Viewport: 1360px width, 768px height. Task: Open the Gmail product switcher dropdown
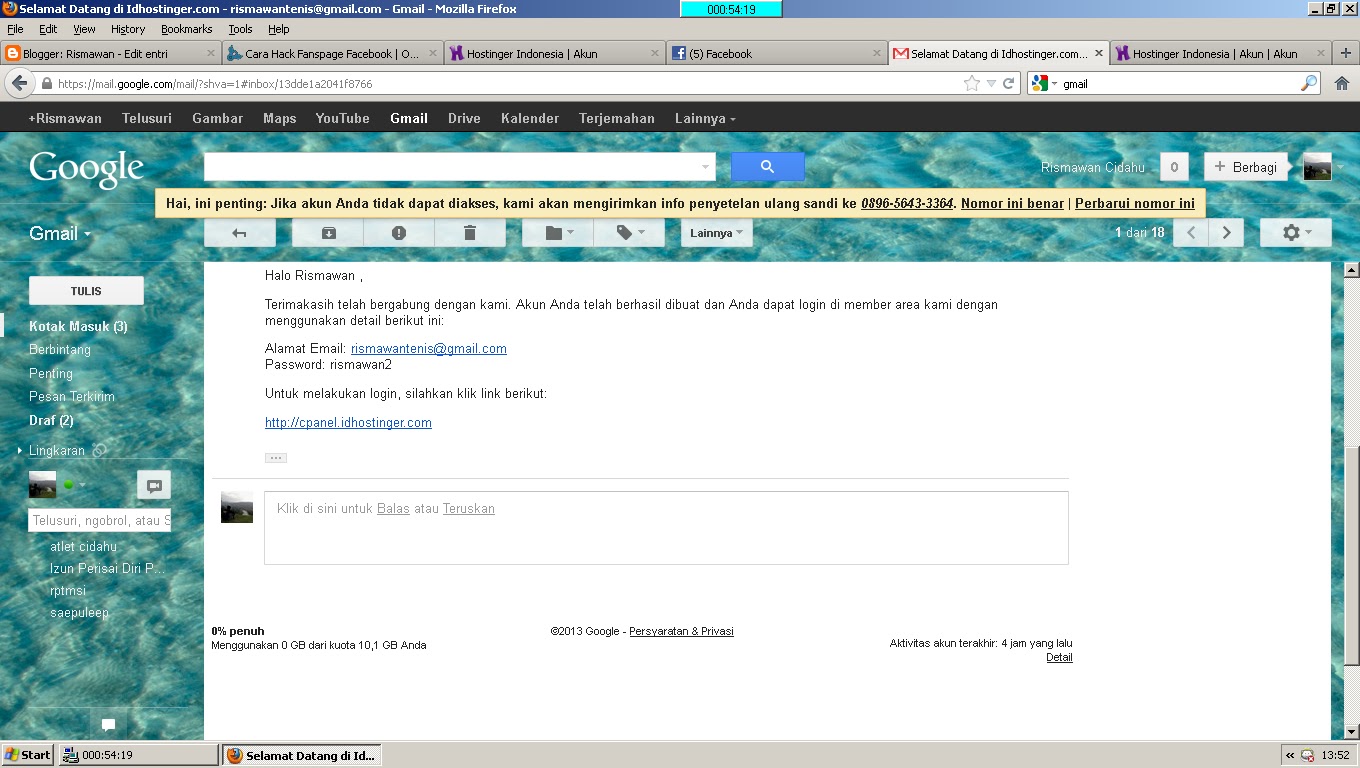(60, 234)
